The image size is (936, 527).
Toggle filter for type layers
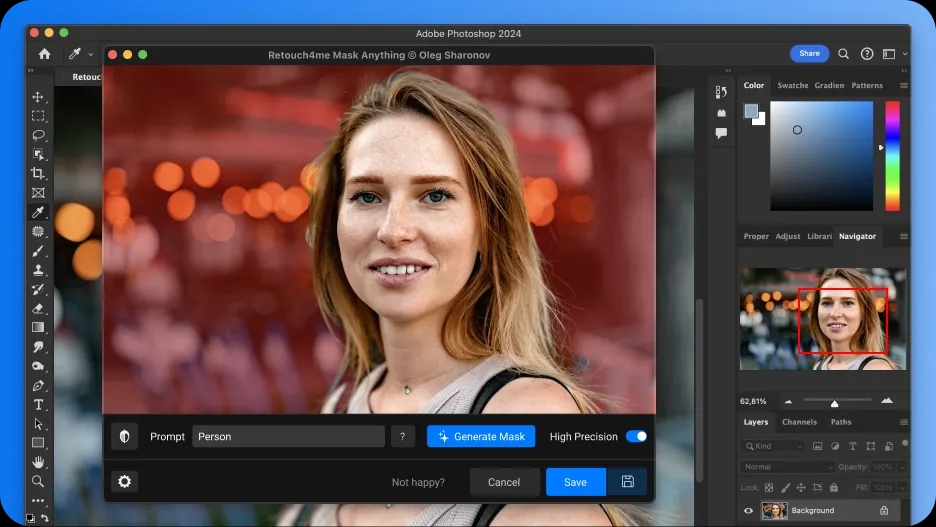coord(852,446)
